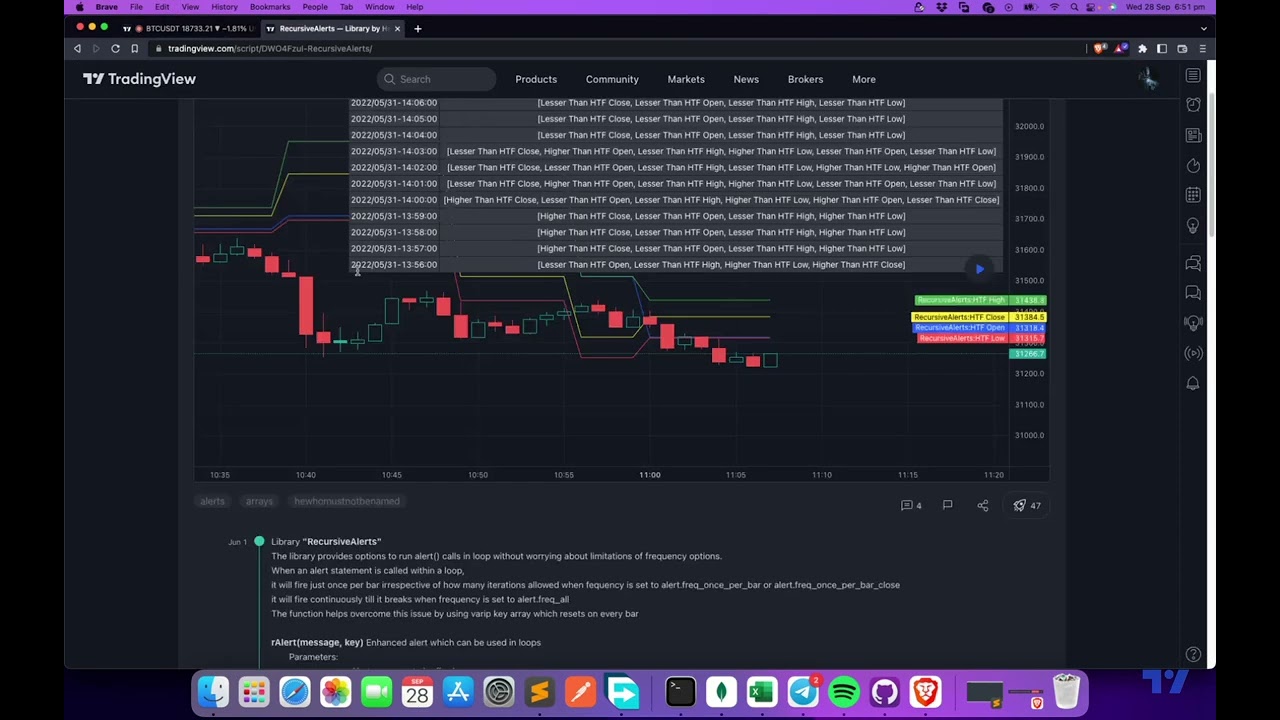1280x720 pixels.
Task: Close the RecursiveAlerts tab
Action: click(397, 28)
